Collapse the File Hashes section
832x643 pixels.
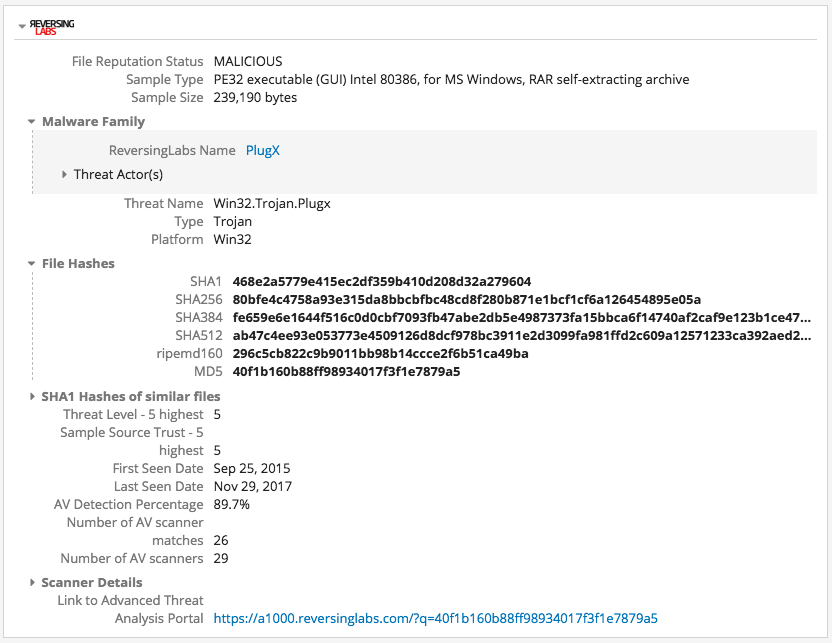[32, 264]
